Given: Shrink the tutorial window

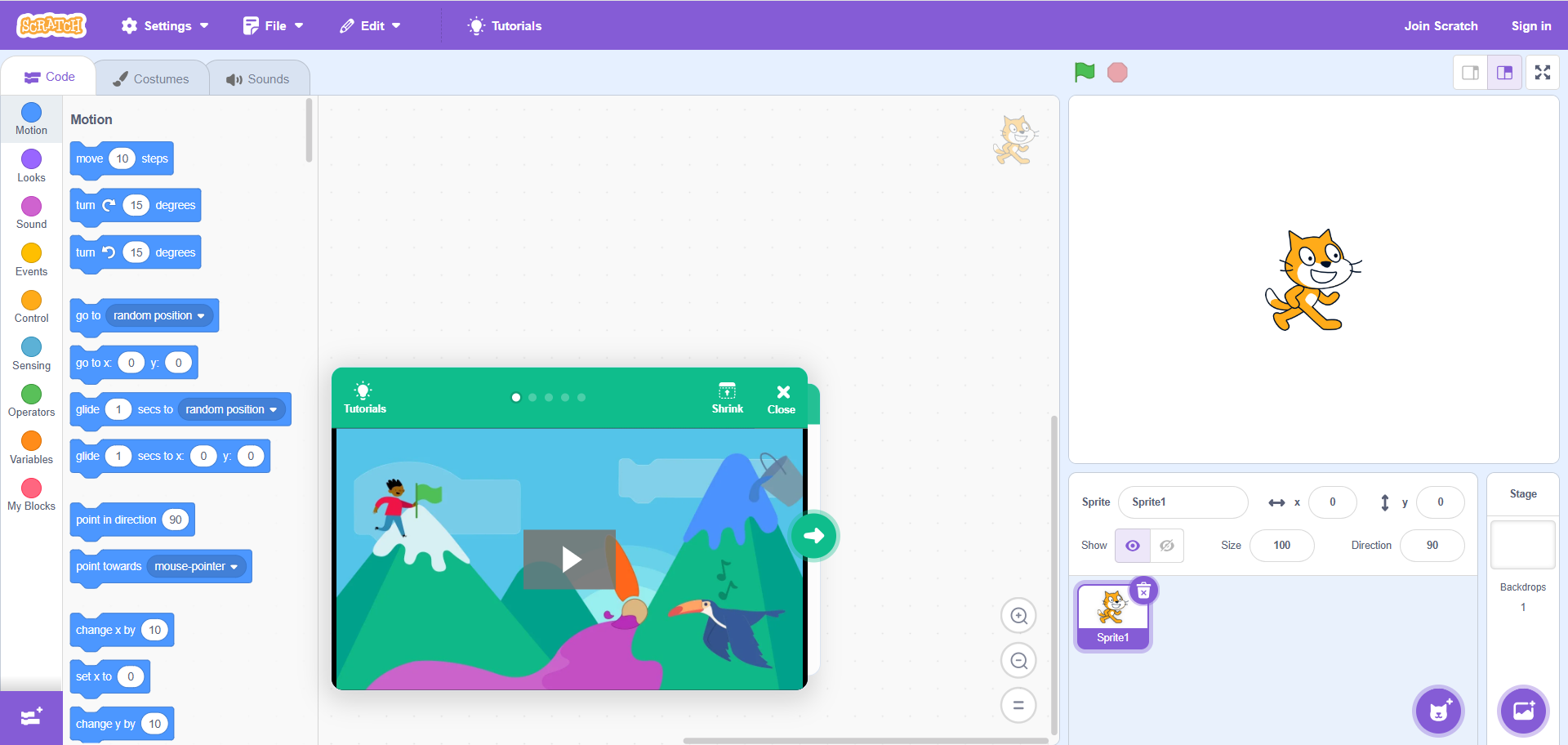Looking at the screenshot, I should point(727,399).
